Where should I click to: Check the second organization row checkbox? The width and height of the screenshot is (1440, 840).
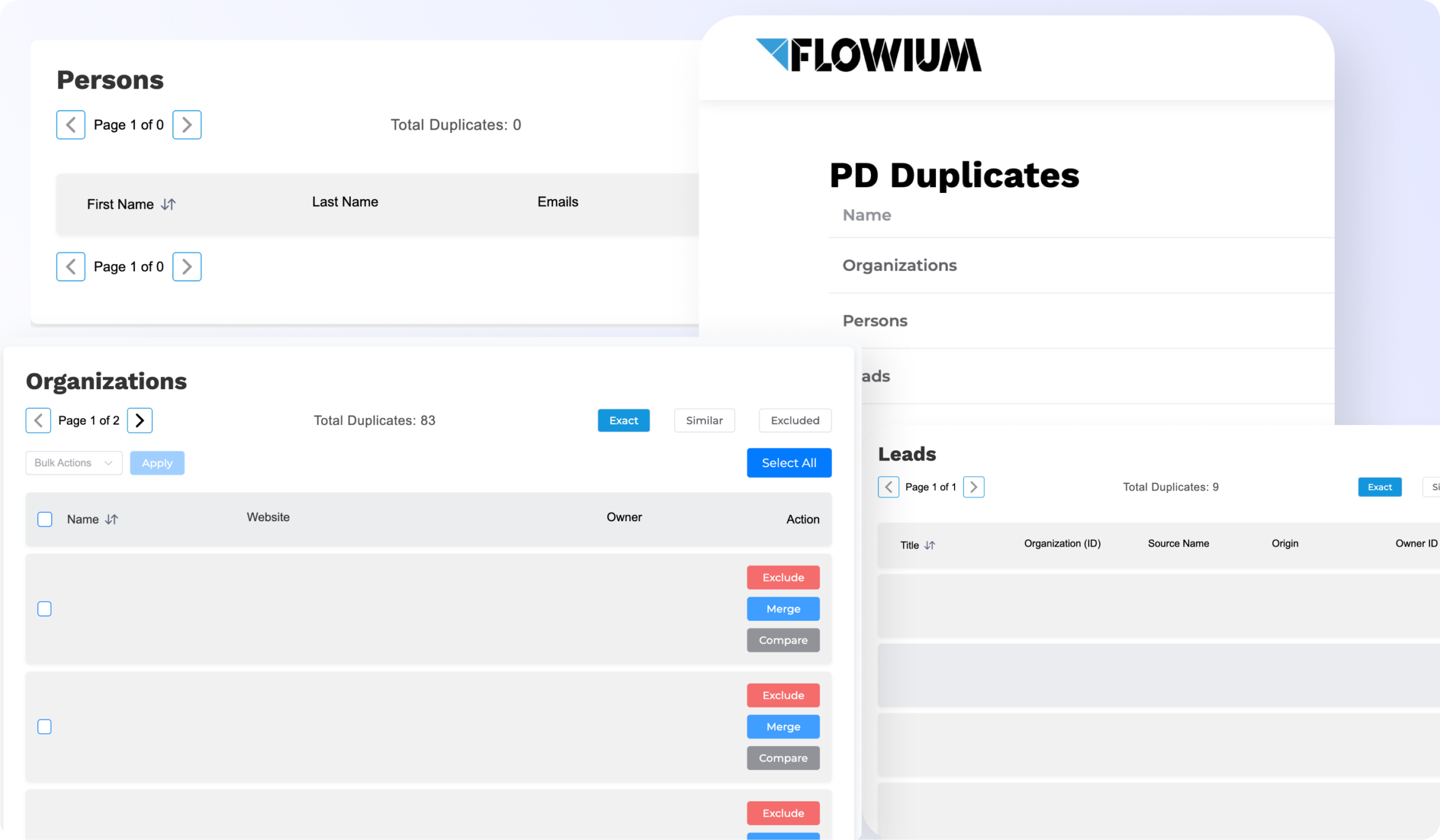point(44,727)
